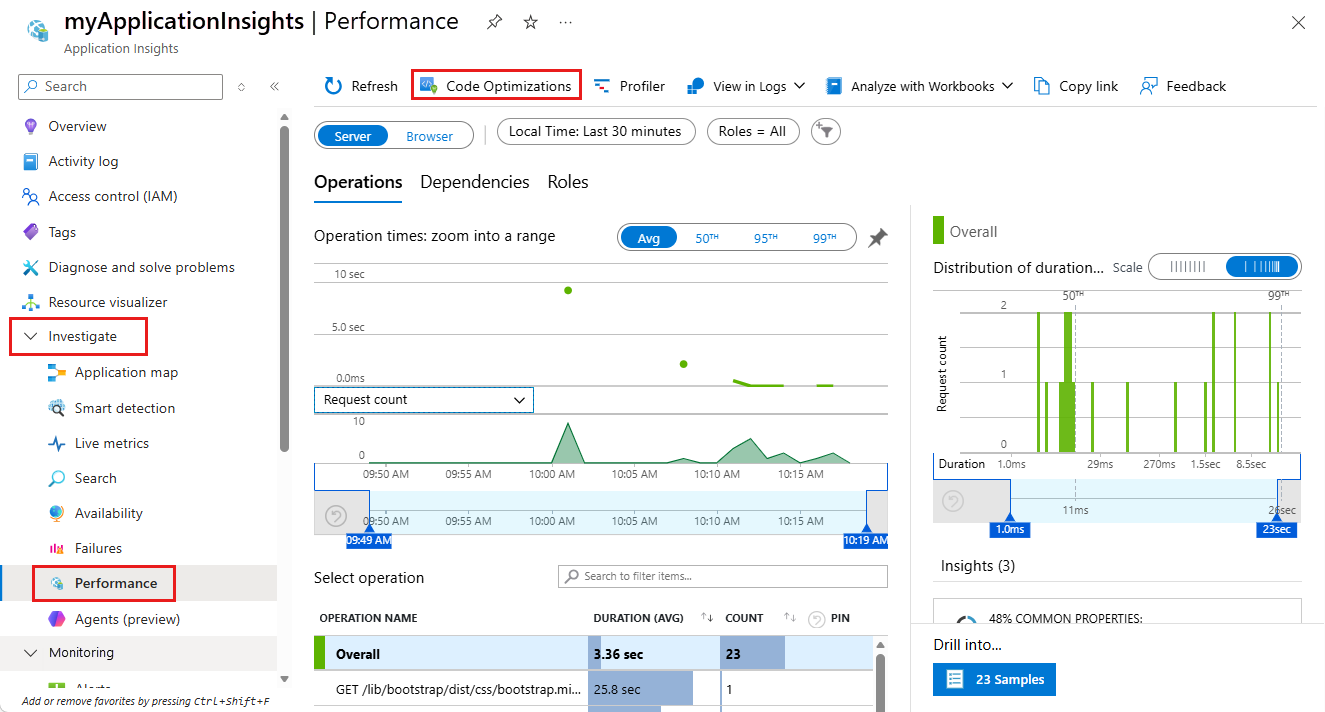Click the 09:49 AM time range handle
Viewport: 1325px width, 712px height.
click(369, 540)
